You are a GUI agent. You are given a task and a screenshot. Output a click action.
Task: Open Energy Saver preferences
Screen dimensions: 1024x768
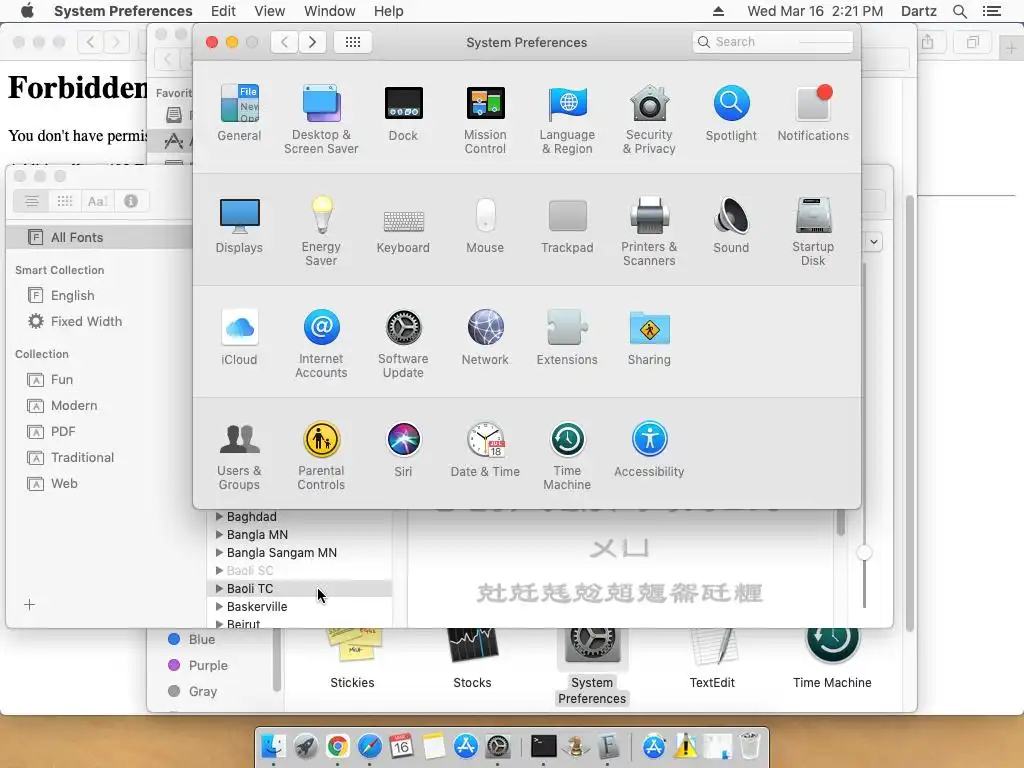pyautogui.click(x=321, y=231)
